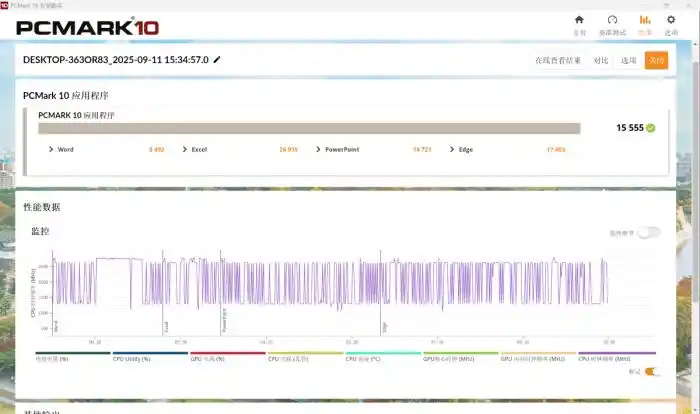The width and height of the screenshot is (700, 414).
Task: Click the 选项 options button in result header
Action: pos(629,60)
